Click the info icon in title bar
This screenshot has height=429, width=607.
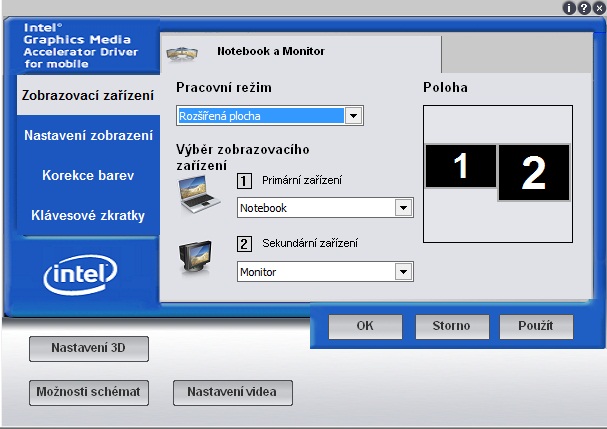(x=569, y=8)
